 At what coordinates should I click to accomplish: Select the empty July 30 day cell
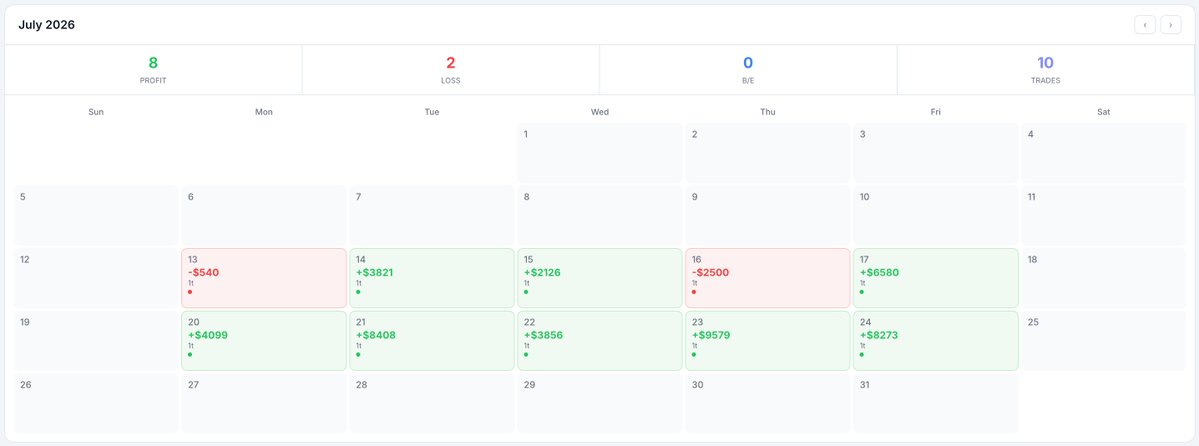coord(768,403)
